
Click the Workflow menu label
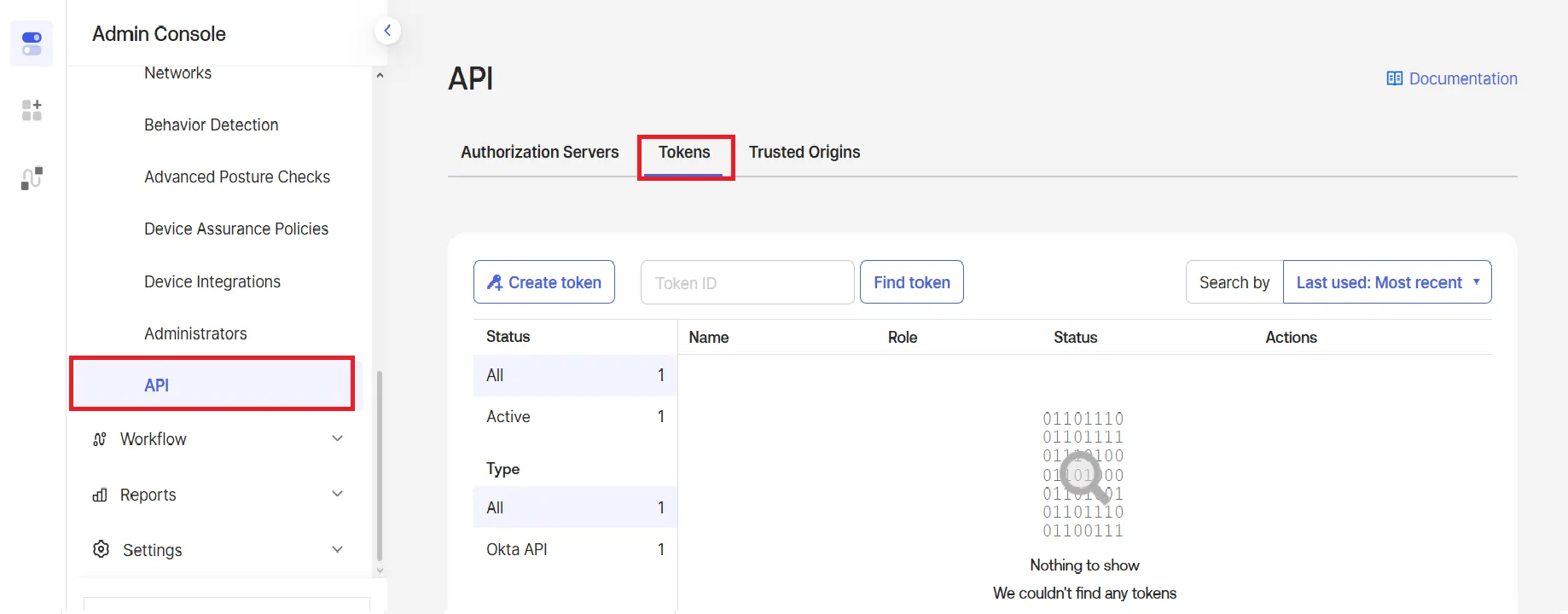point(154,439)
